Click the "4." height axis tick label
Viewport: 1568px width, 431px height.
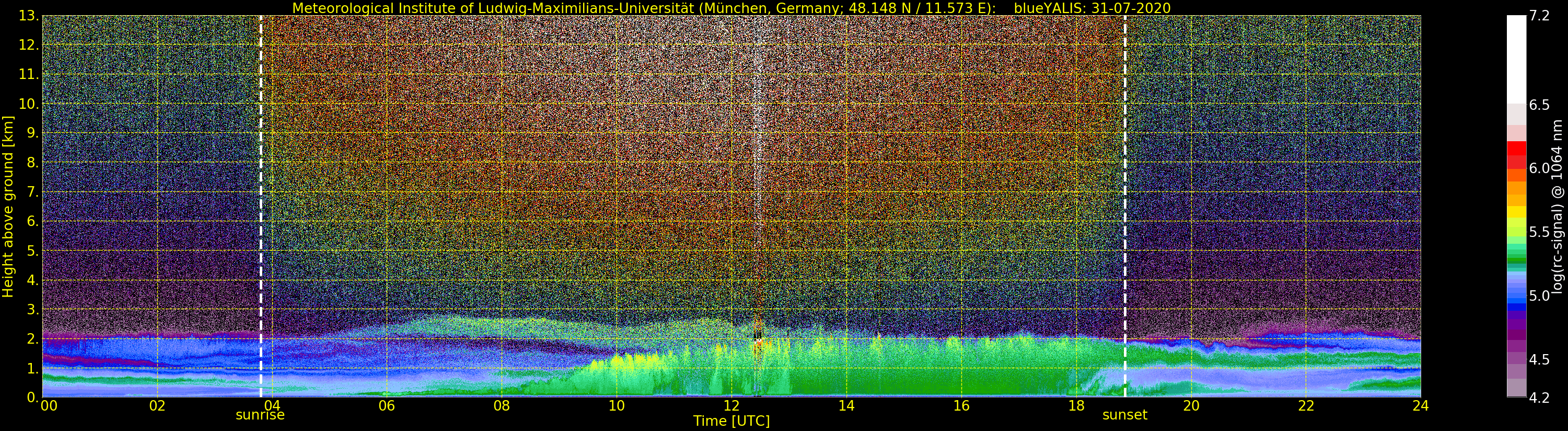pos(32,280)
